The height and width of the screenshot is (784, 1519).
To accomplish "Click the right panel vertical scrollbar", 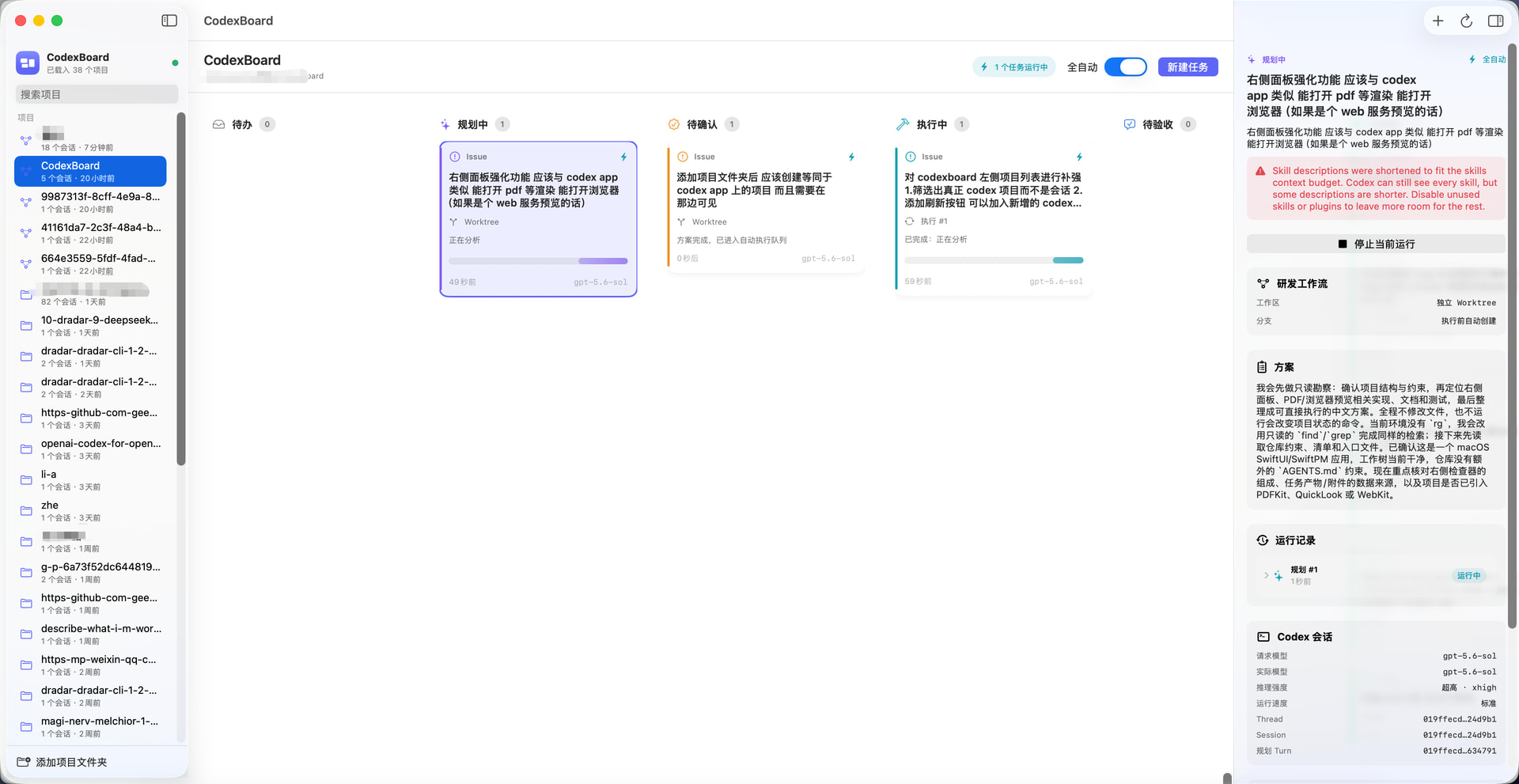I will click(x=1513, y=336).
